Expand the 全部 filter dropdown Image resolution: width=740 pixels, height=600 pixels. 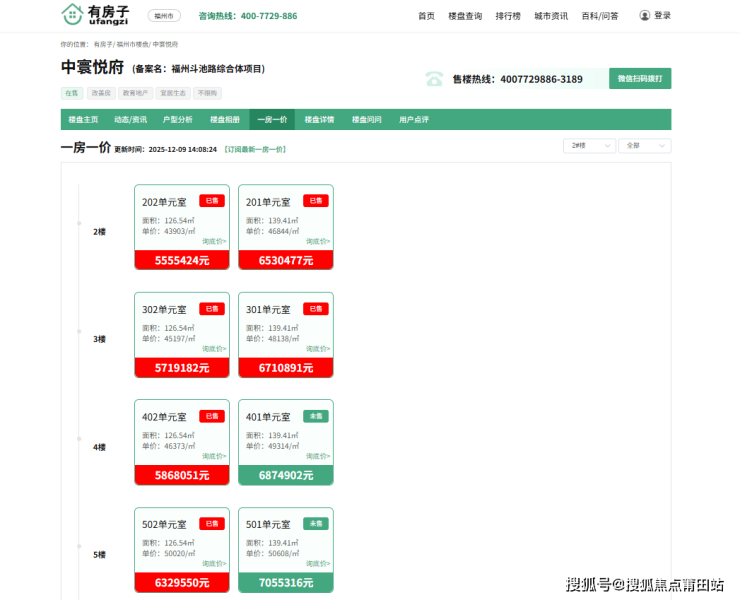click(x=644, y=146)
